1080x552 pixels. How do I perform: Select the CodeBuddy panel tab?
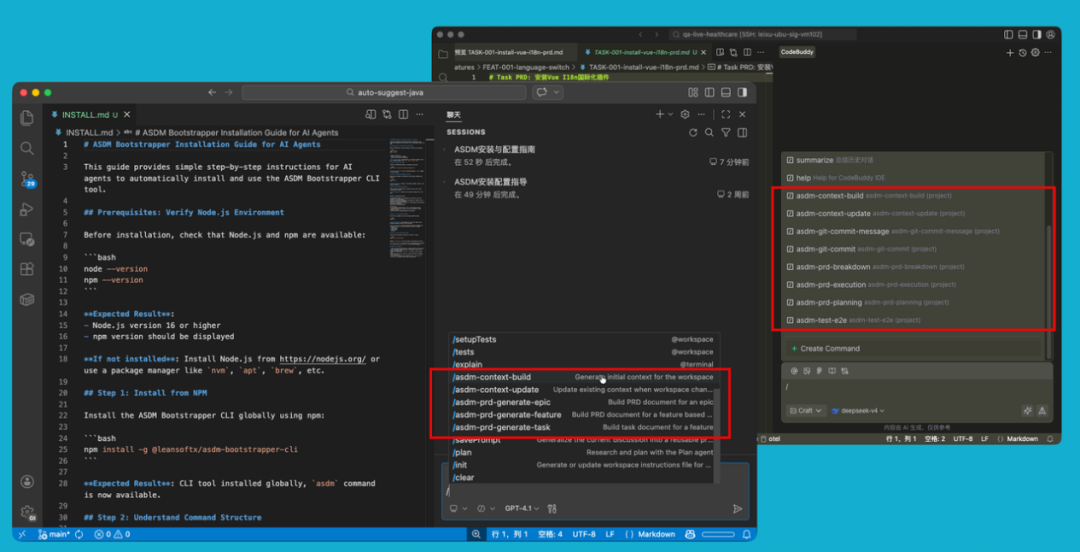[798, 52]
